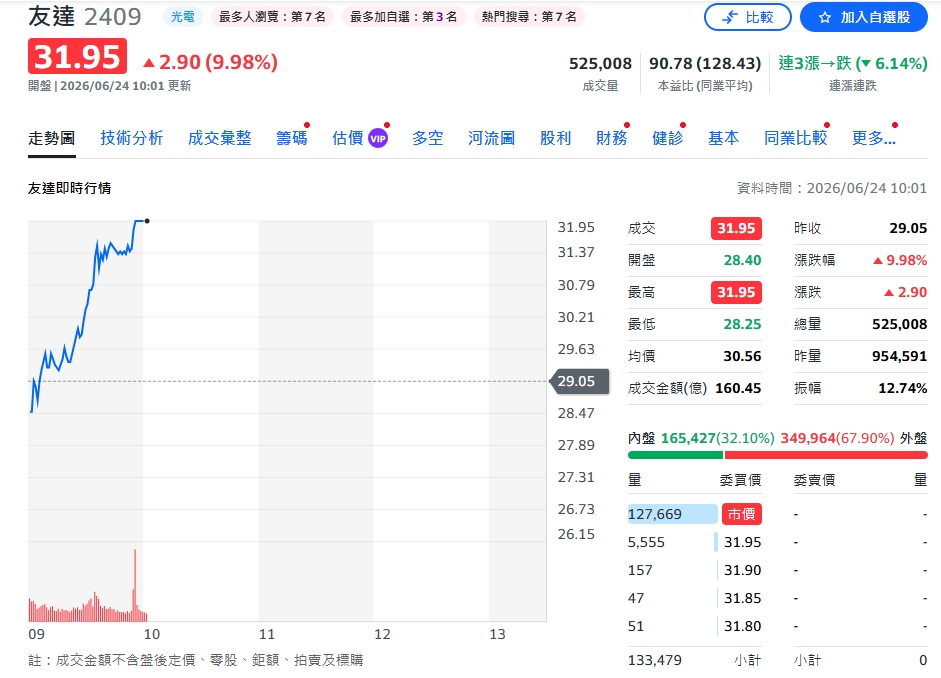Open the 基本 tab
Viewport: 941px width, 678px height.
point(723,139)
